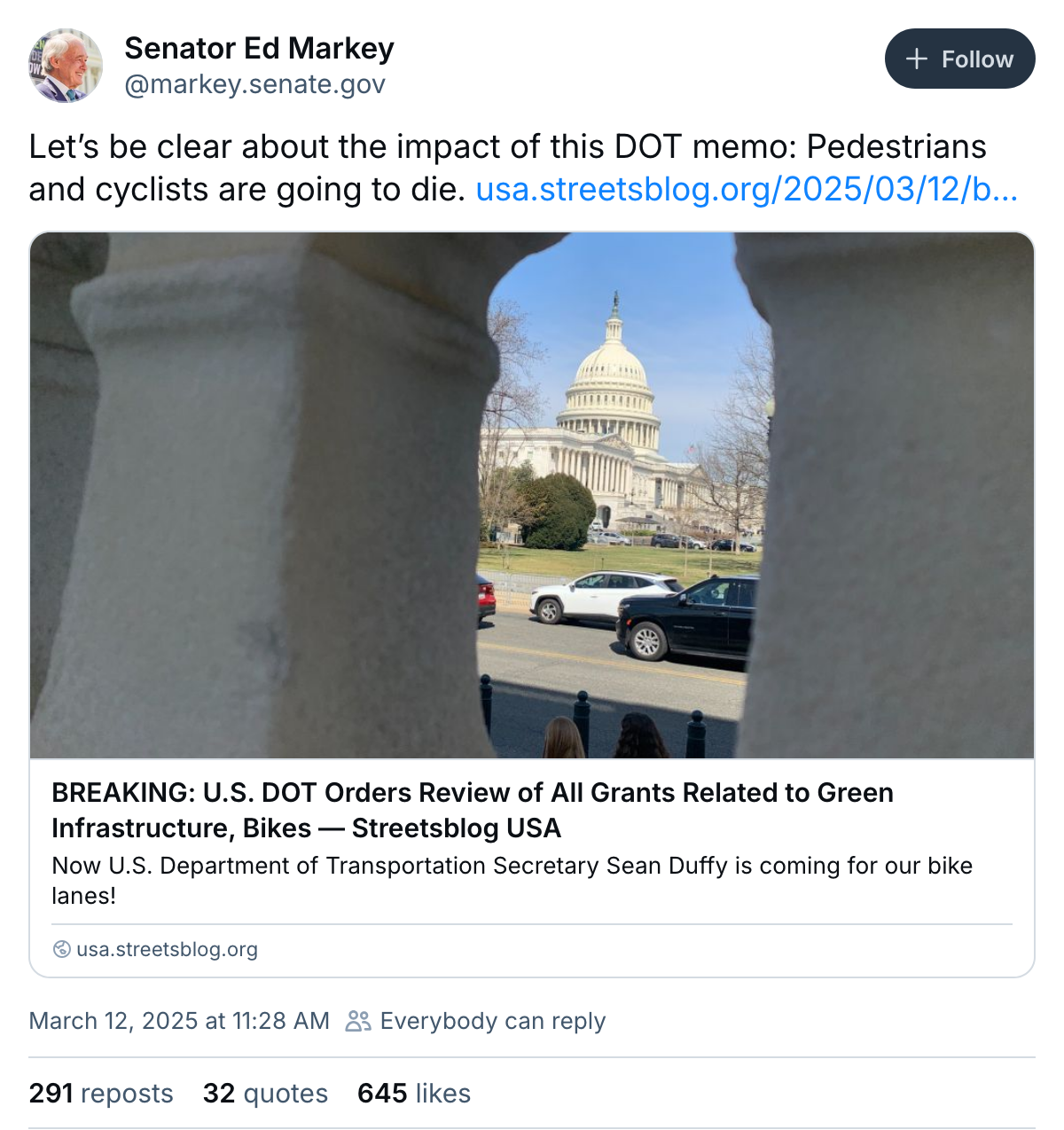This screenshot has width=1064, height=1130.
Task: Click the usa.streetsblog.org domain on the card
Action: (x=167, y=949)
